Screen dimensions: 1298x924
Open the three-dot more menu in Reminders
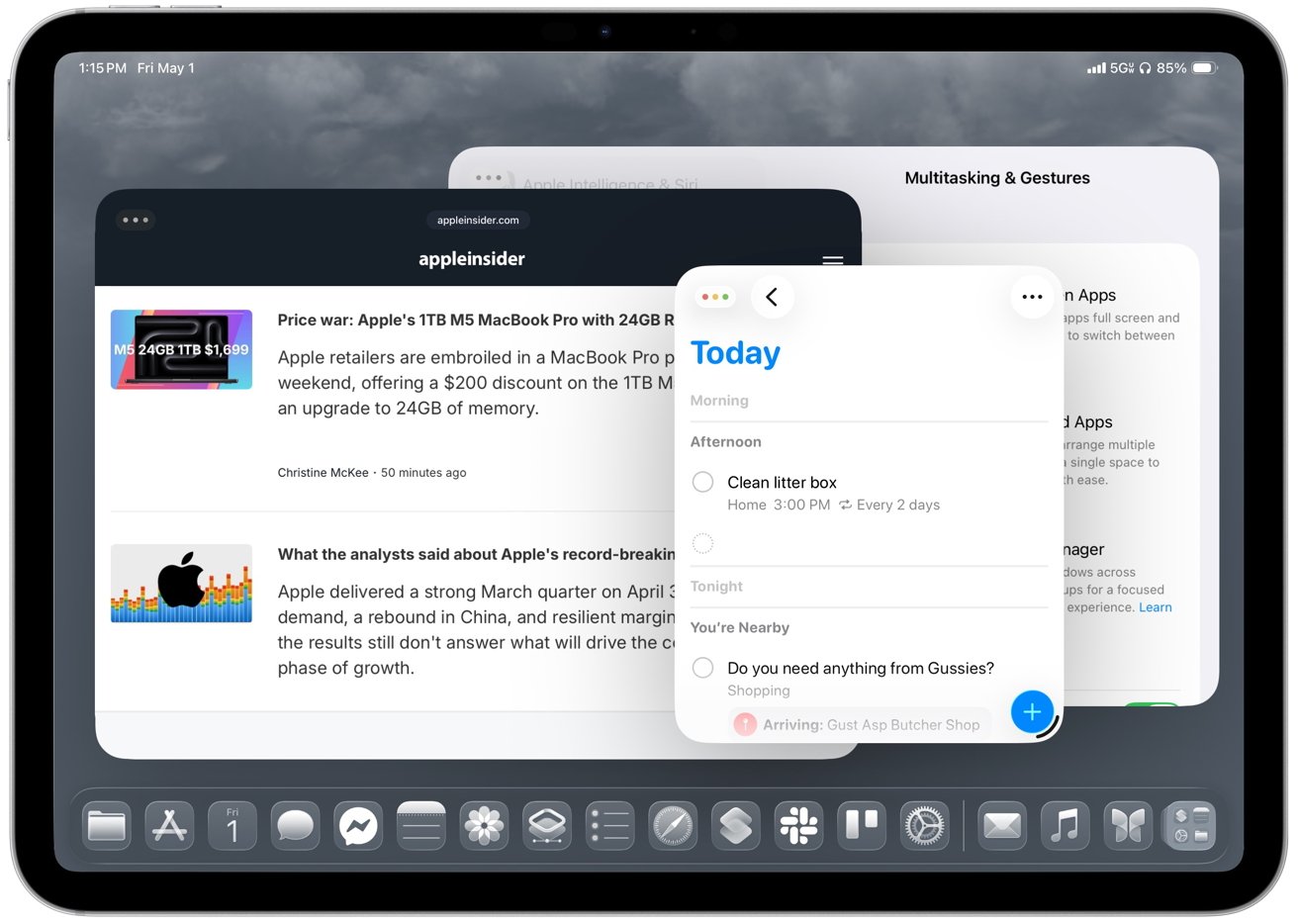[x=1032, y=297]
